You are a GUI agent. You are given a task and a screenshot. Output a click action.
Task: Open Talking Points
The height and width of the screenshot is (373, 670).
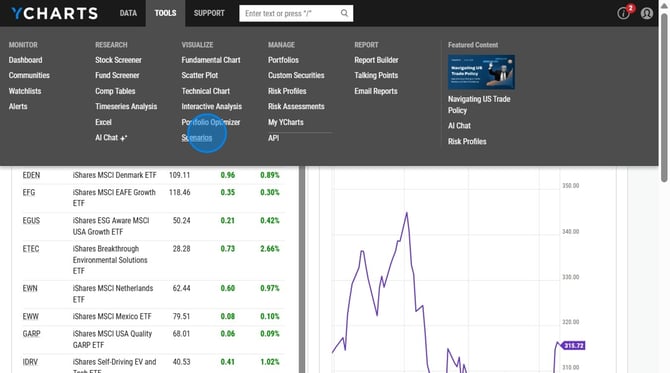(x=376, y=75)
